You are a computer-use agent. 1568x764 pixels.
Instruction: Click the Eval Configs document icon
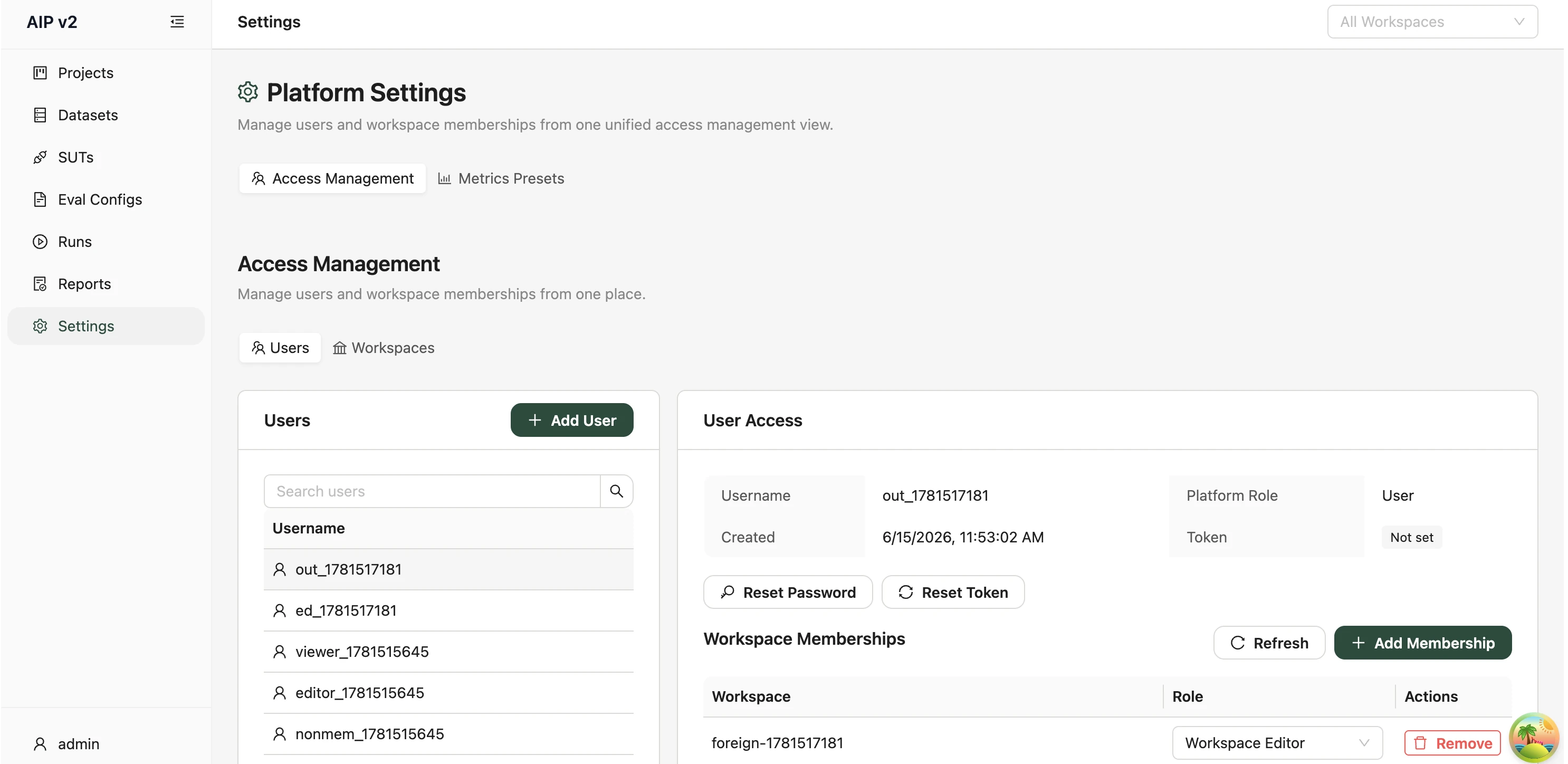(40, 199)
